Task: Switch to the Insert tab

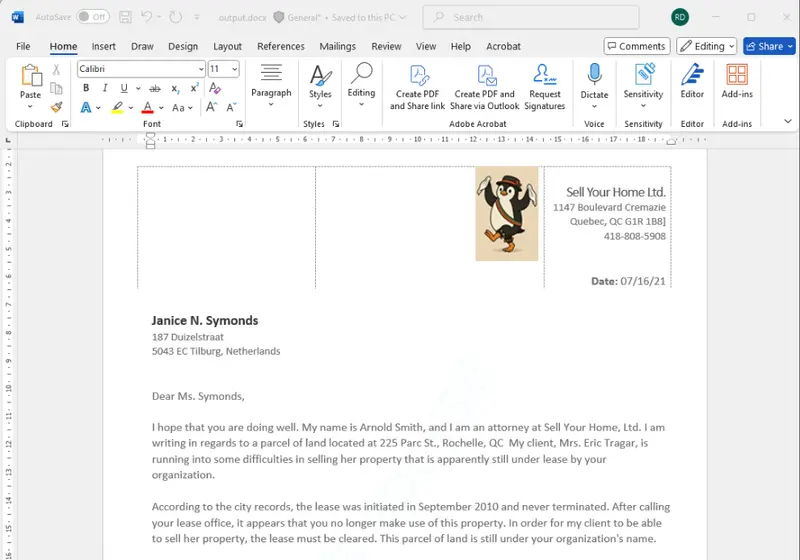Action: (x=104, y=46)
